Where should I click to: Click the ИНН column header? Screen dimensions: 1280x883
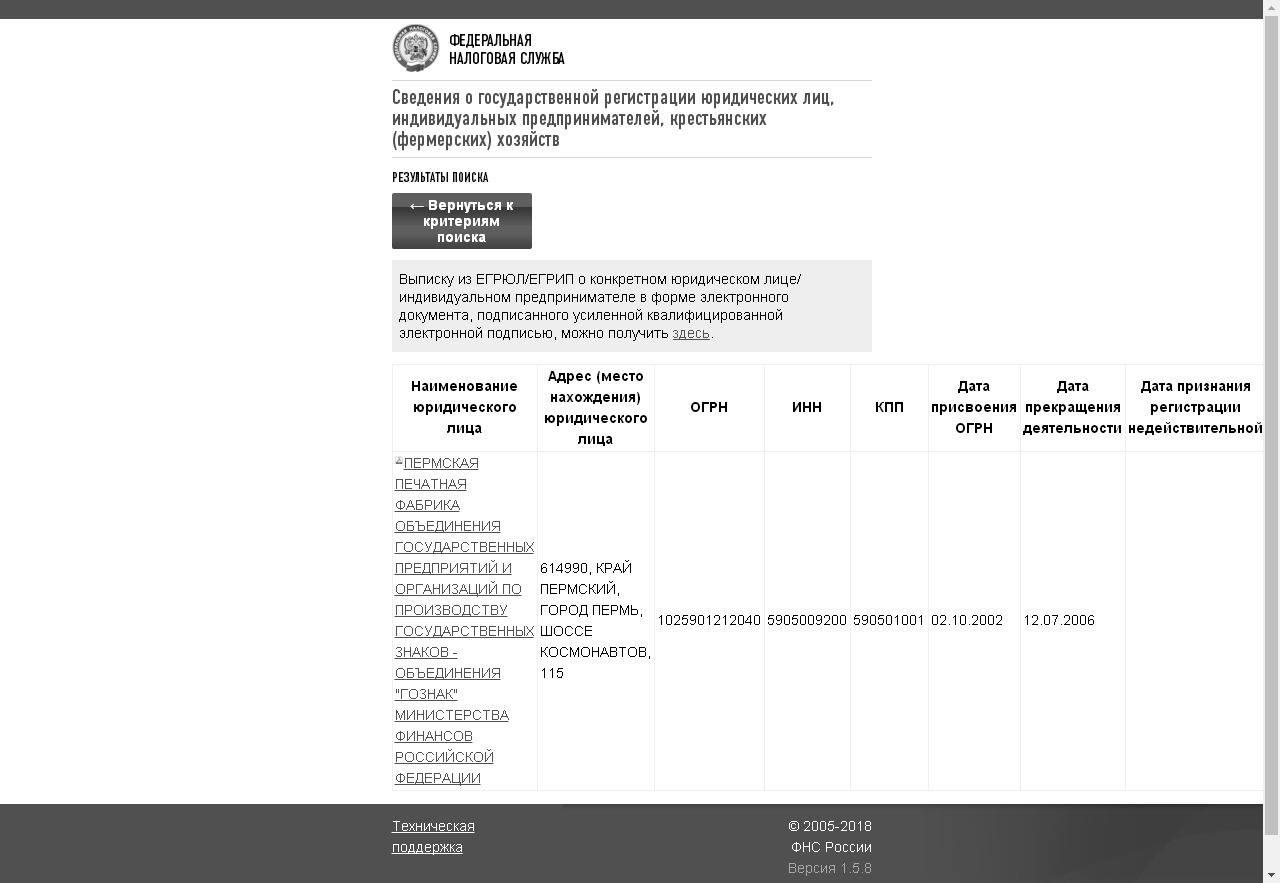pyautogui.click(x=807, y=407)
